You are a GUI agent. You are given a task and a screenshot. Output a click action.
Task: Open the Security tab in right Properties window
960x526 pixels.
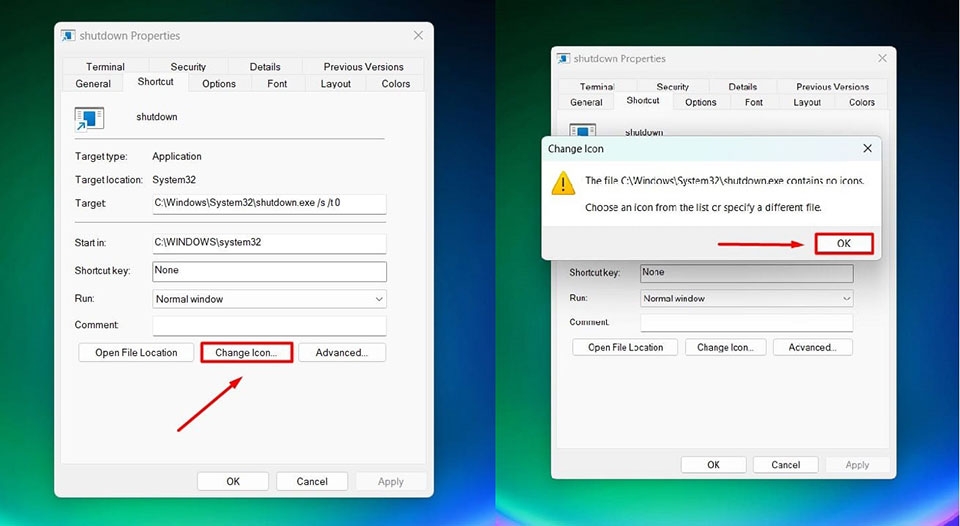coord(672,87)
